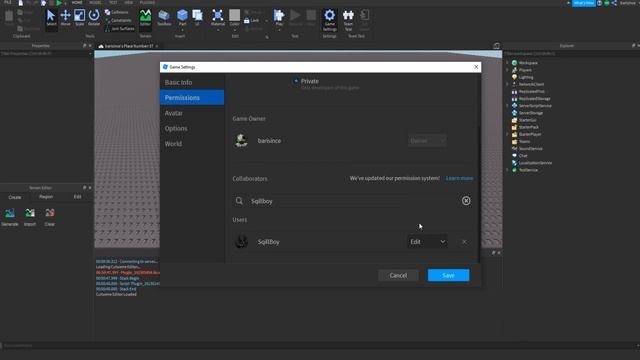640x360 pixels.
Task: Pick a color from the Color swatch
Action: 234,16
